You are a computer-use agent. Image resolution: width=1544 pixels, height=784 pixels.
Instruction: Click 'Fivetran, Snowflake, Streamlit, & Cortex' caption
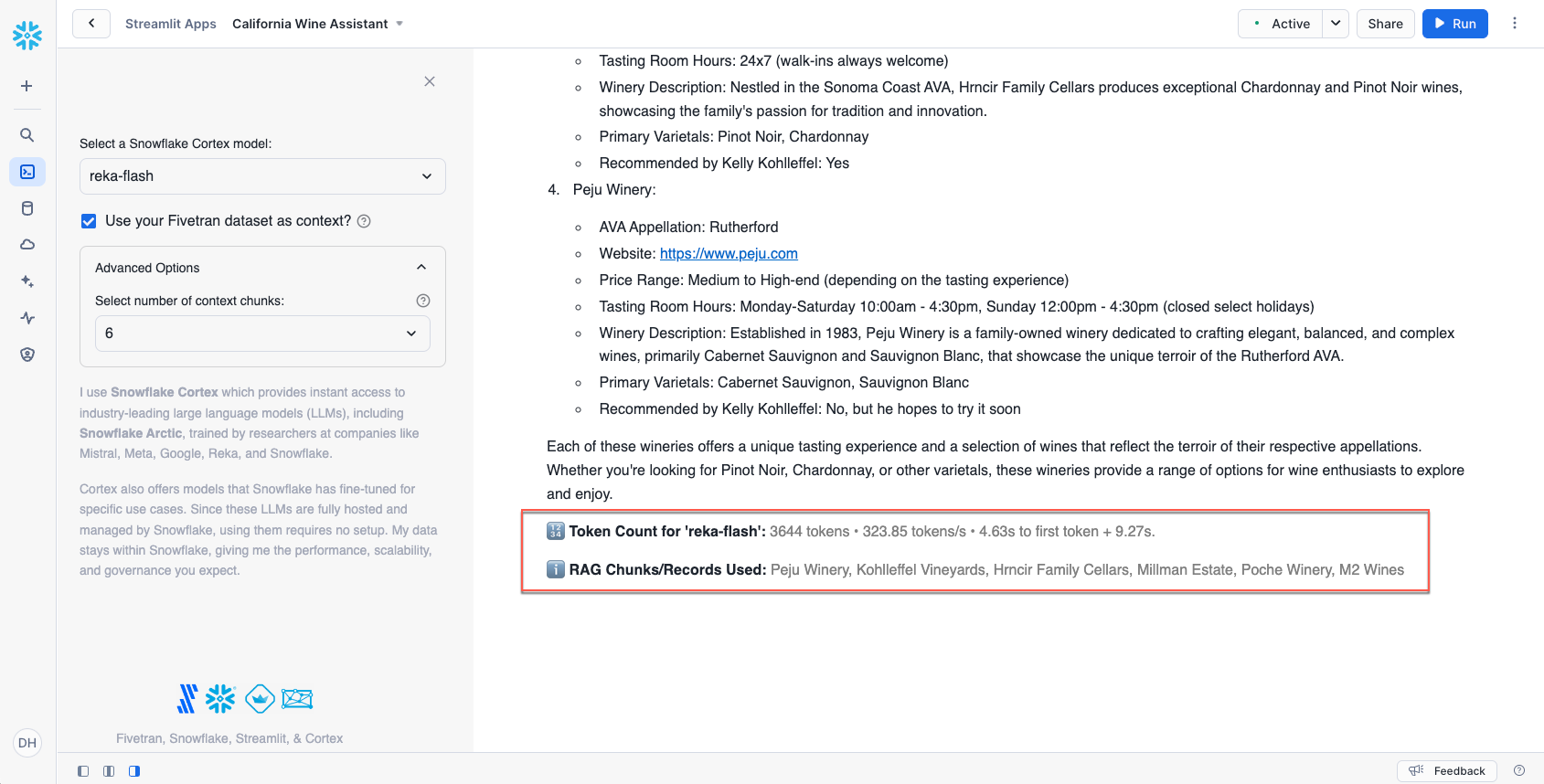pos(229,738)
